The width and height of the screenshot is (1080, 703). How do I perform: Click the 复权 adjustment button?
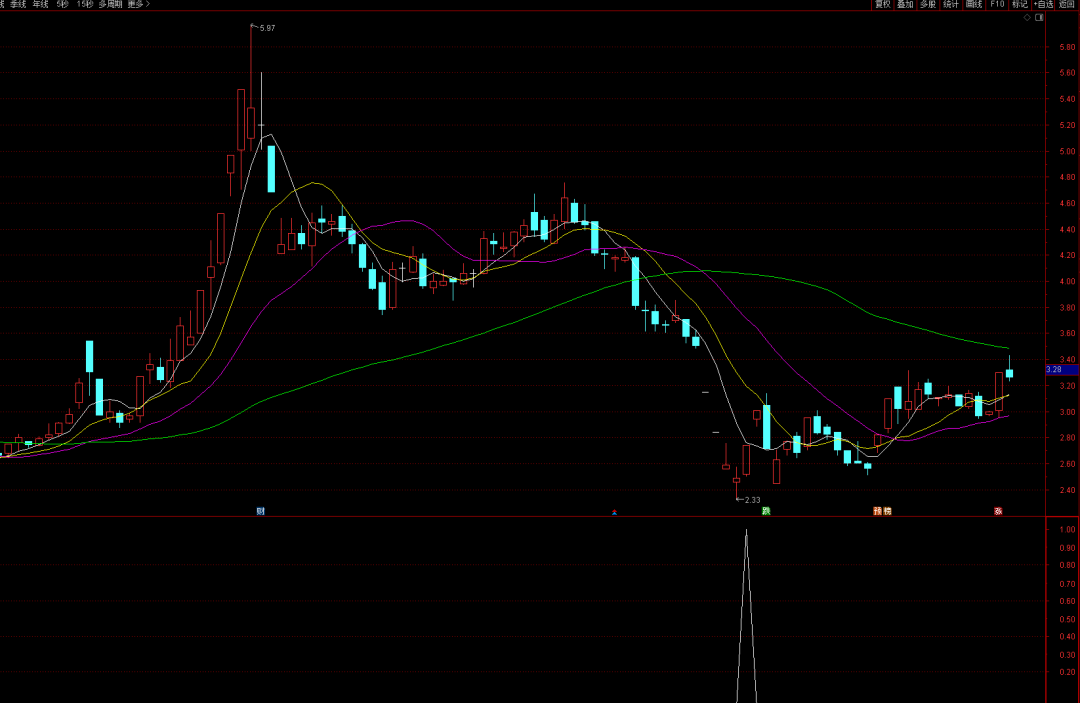[882, 4]
